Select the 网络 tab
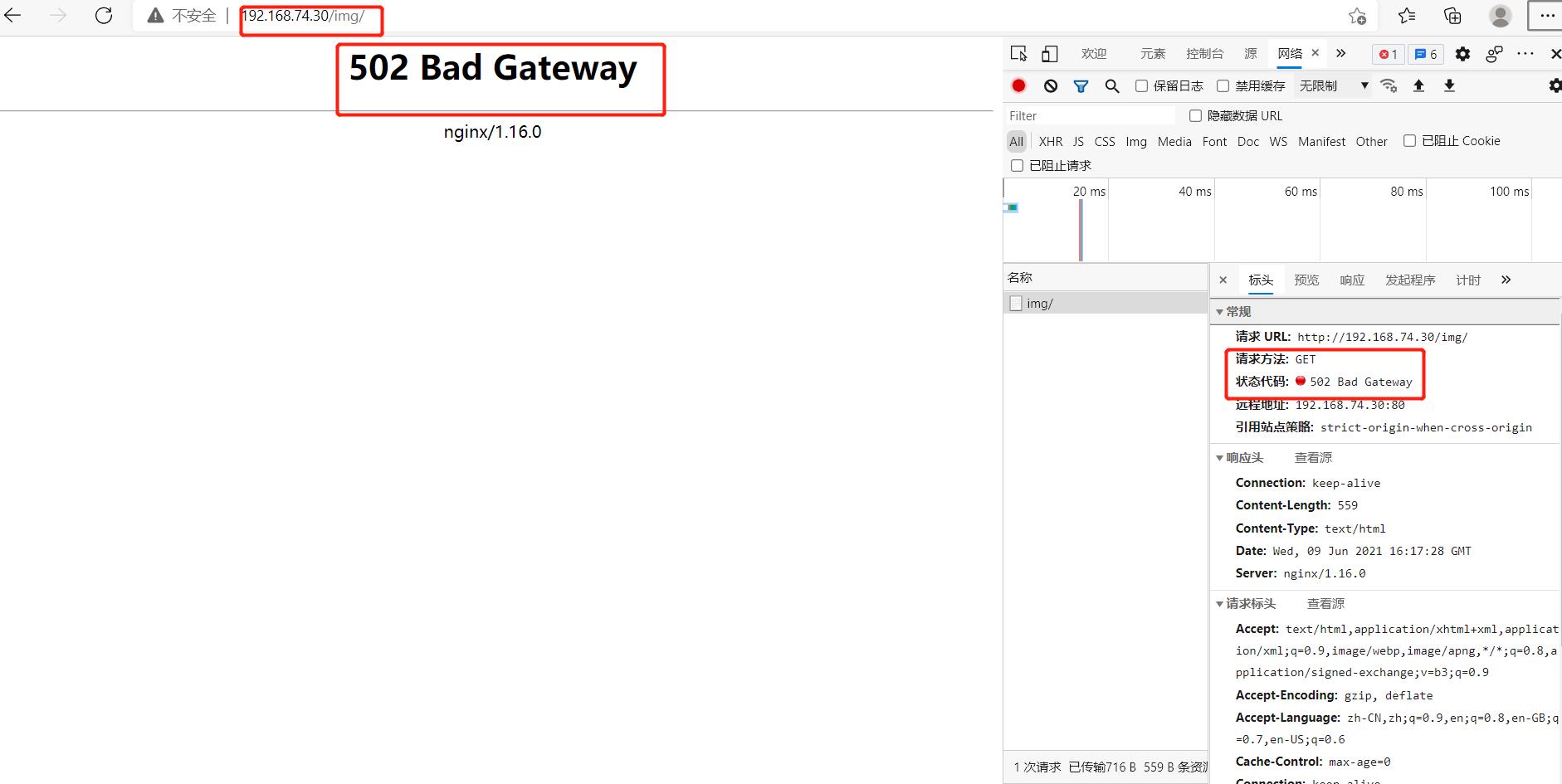This screenshot has height=784, width=1562. click(x=1290, y=53)
